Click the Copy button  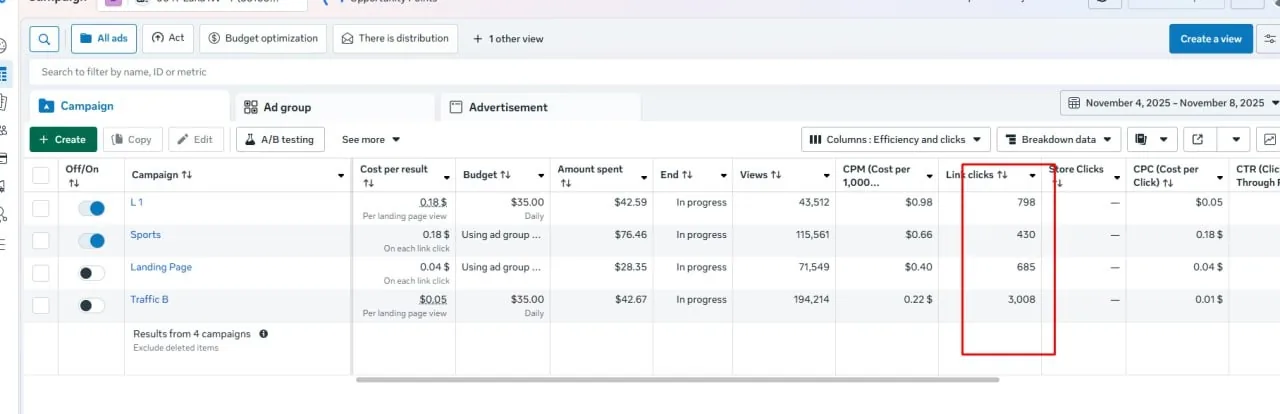[132, 139]
